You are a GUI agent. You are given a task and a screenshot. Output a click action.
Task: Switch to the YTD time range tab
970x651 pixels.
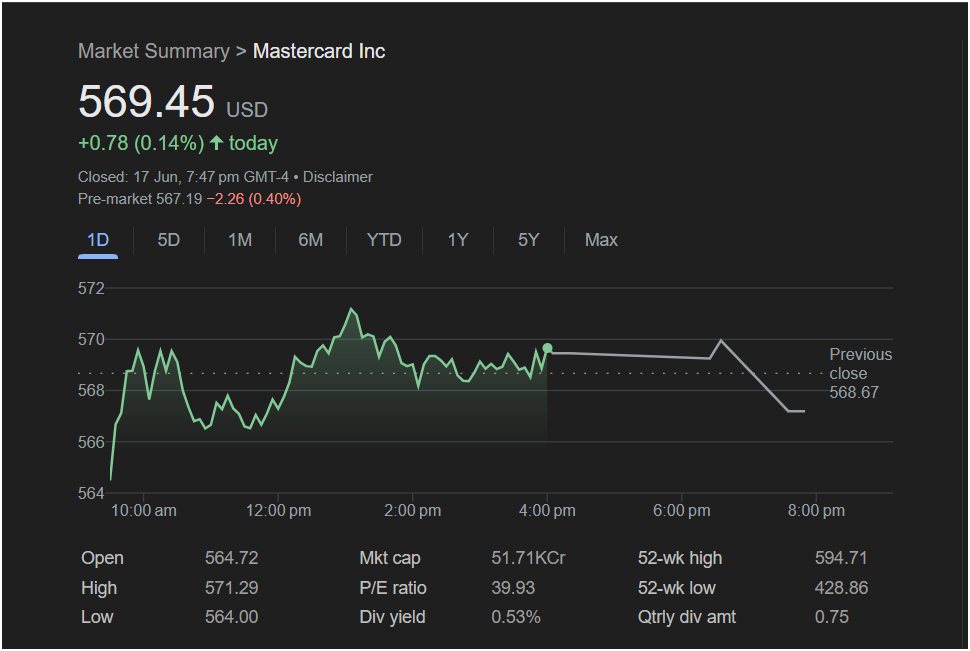(x=384, y=240)
